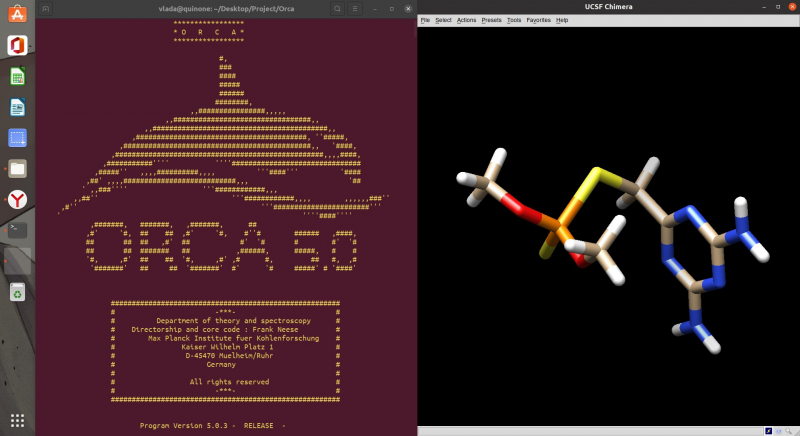Click the terminal search icon

coord(339,8)
